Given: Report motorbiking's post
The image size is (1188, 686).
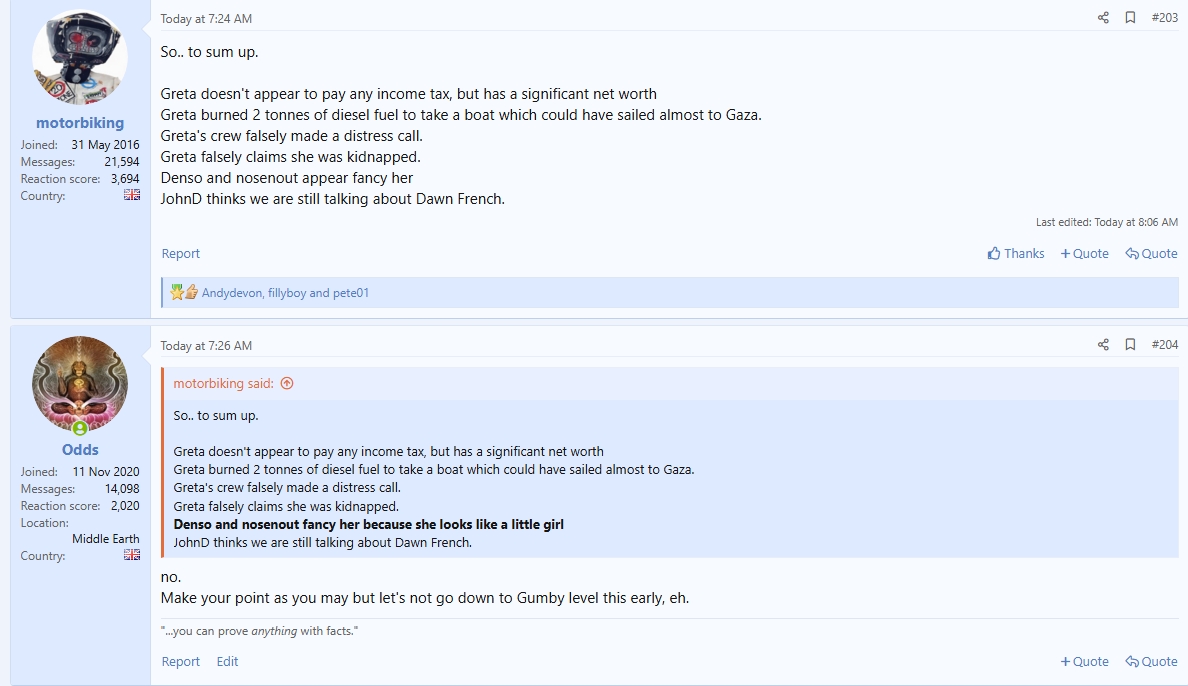Looking at the screenshot, I should click(181, 254).
